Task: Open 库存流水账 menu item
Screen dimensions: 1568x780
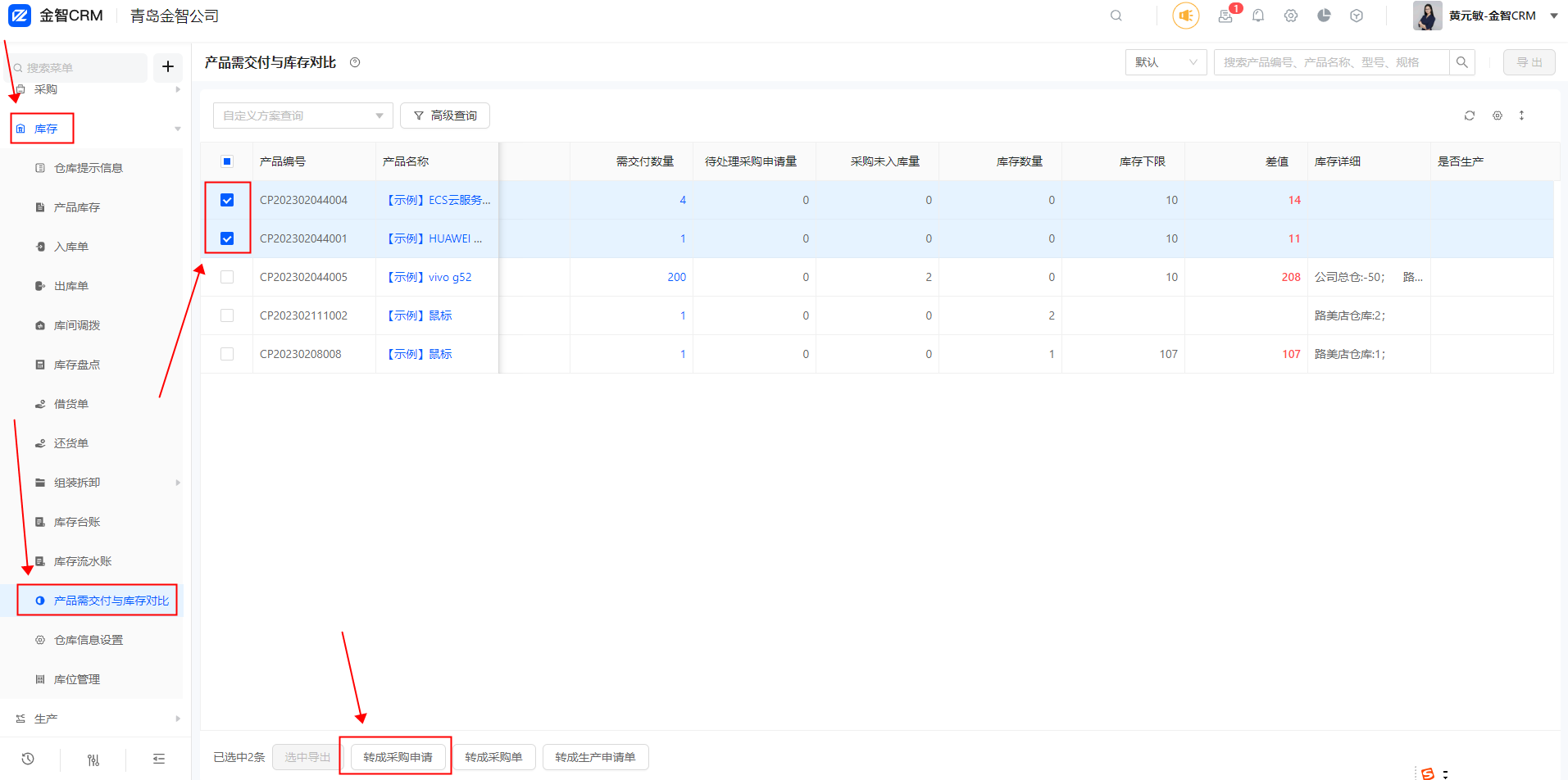Action: tap(83, 561)
